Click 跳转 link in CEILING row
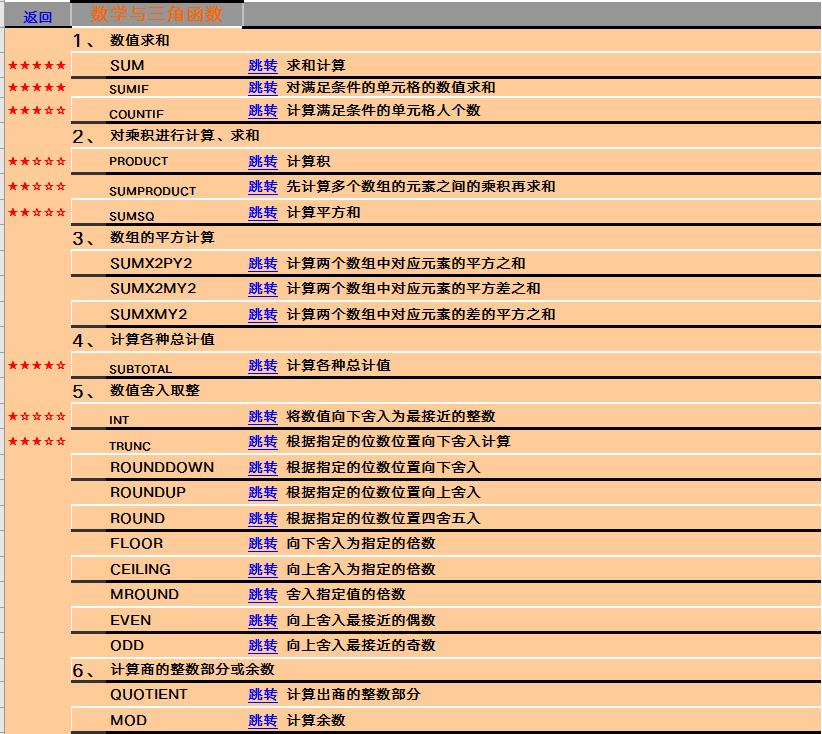This screenshot has width=822, height=734. coord(263,569)
